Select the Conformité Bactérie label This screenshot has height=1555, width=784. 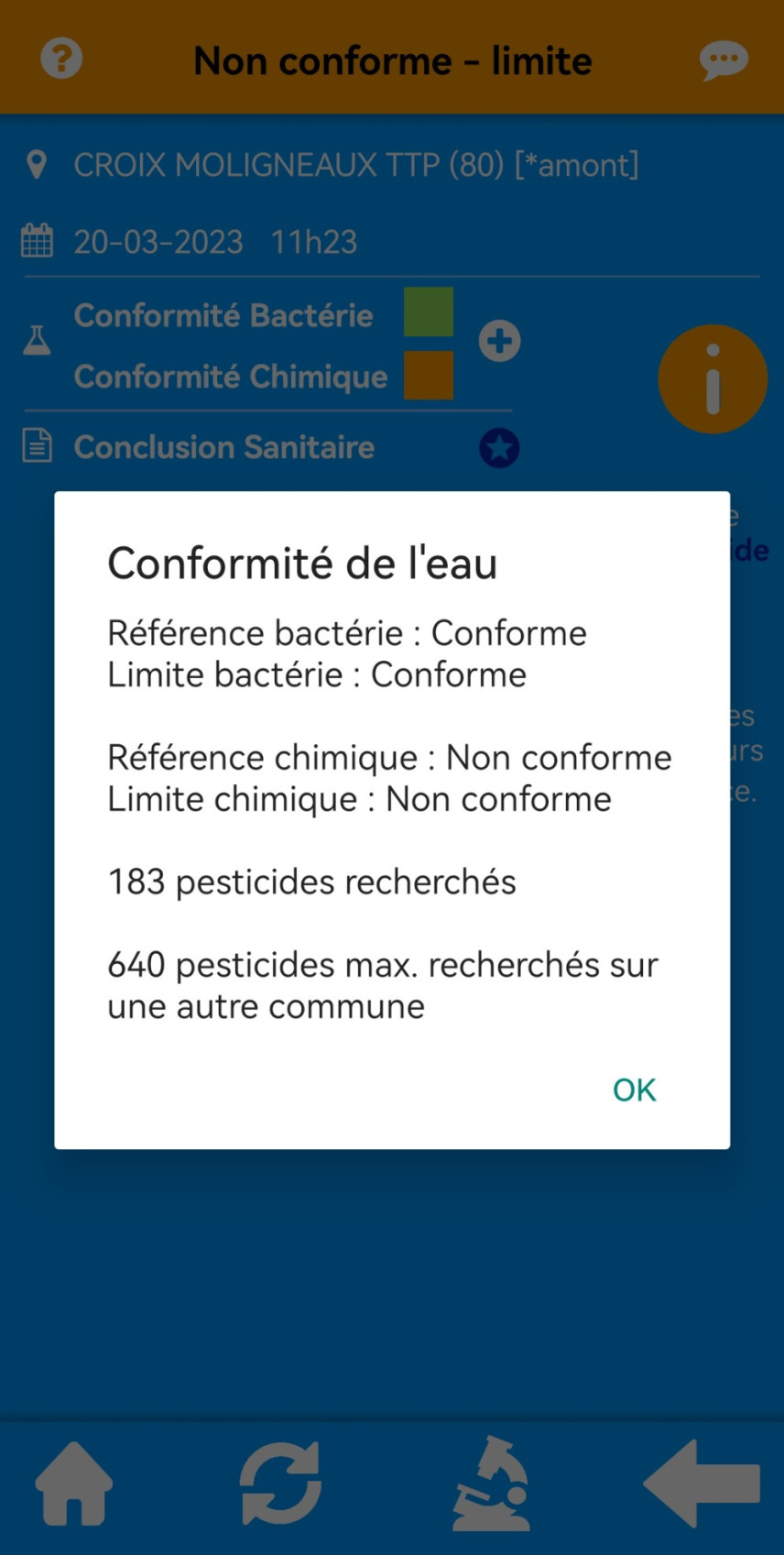(223, 315)
